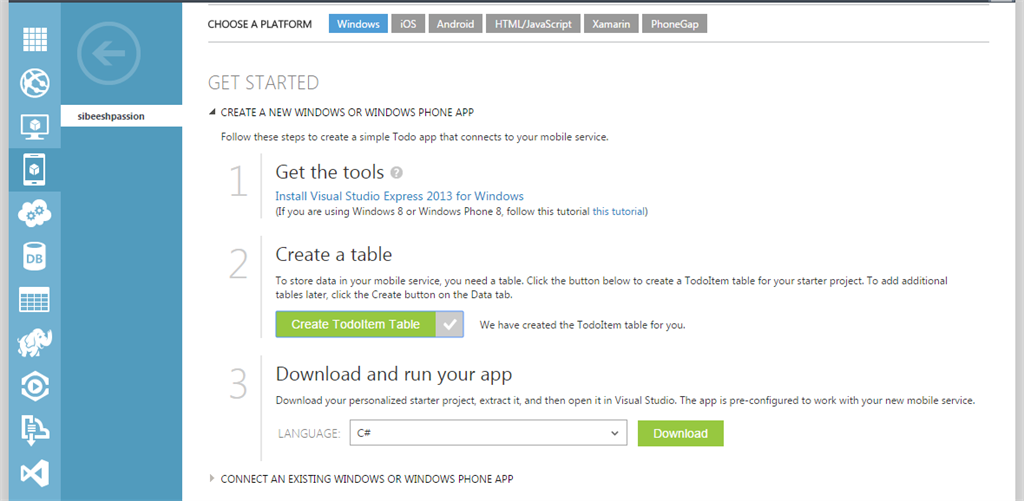Open the Media Services play icon
The width and height of the screenshot is (1024, 501).
[35, 387]
